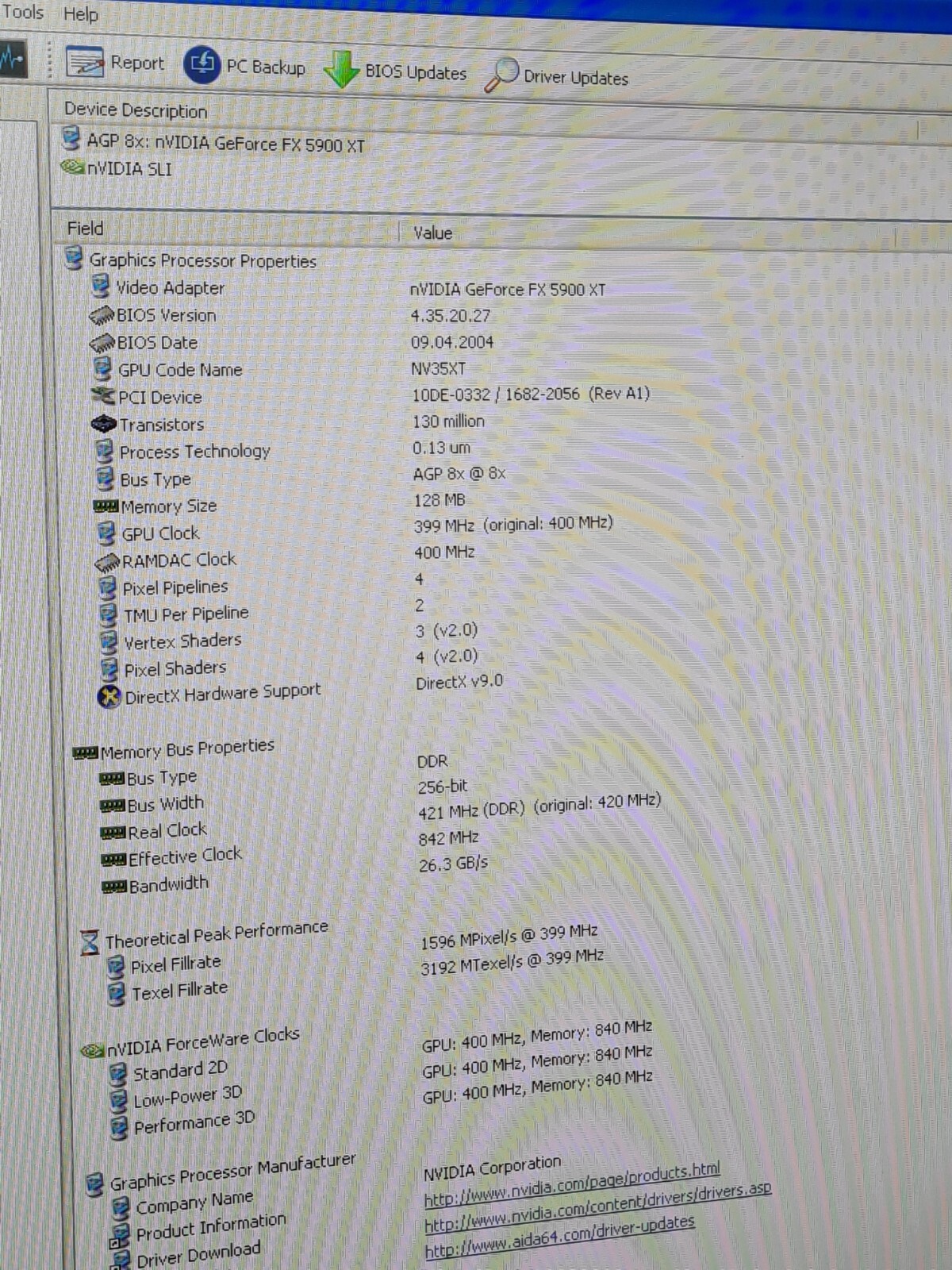Click the nVIDIA ForceWare Clocks eye icon

[93, 1050]
